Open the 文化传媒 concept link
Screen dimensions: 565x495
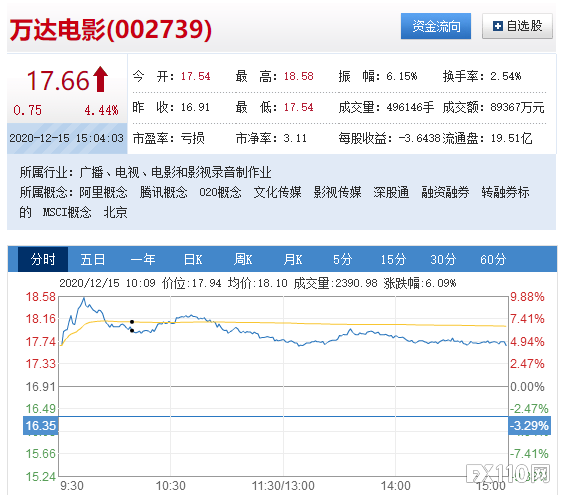[277, 192]
